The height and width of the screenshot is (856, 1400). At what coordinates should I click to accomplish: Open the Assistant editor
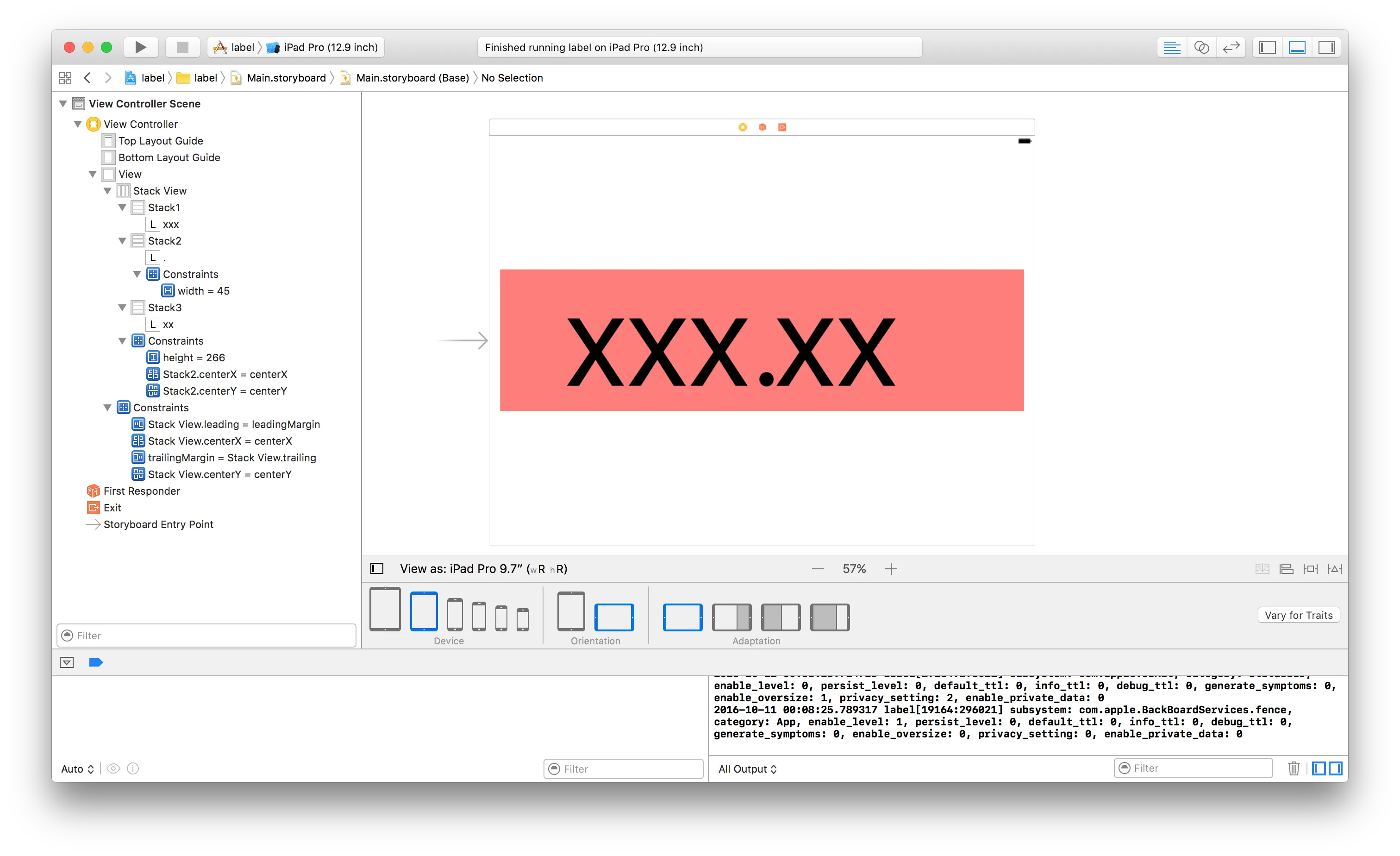coord(1201,47)
